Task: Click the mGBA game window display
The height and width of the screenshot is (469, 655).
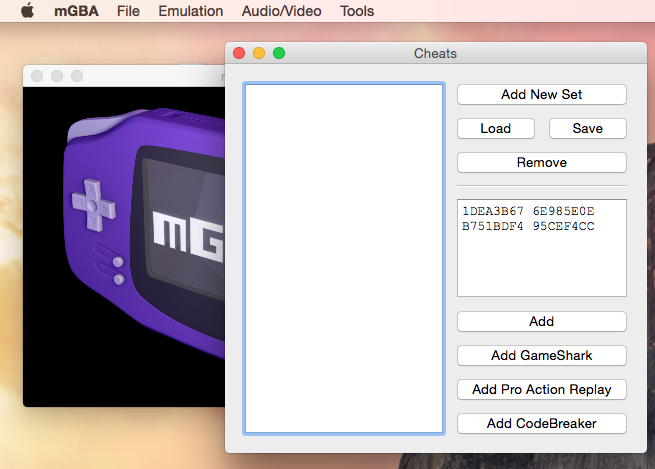Action: tap(124, 246)
